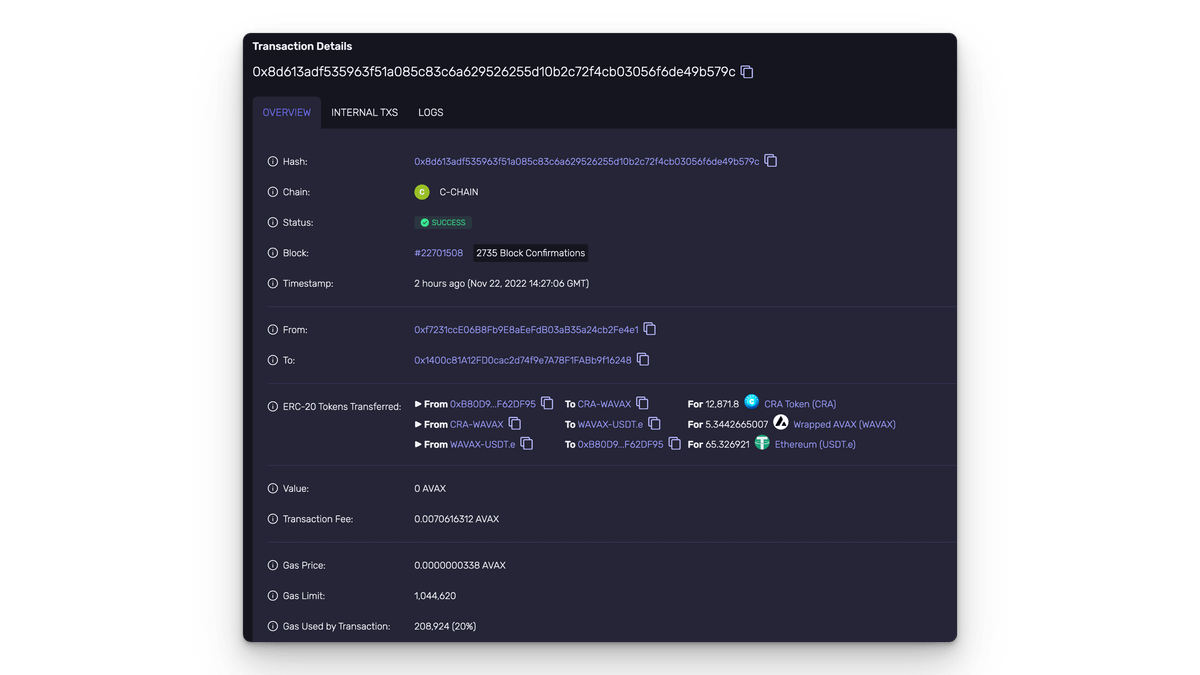
Task: Select the Overview tab
Action: [286, 113]
